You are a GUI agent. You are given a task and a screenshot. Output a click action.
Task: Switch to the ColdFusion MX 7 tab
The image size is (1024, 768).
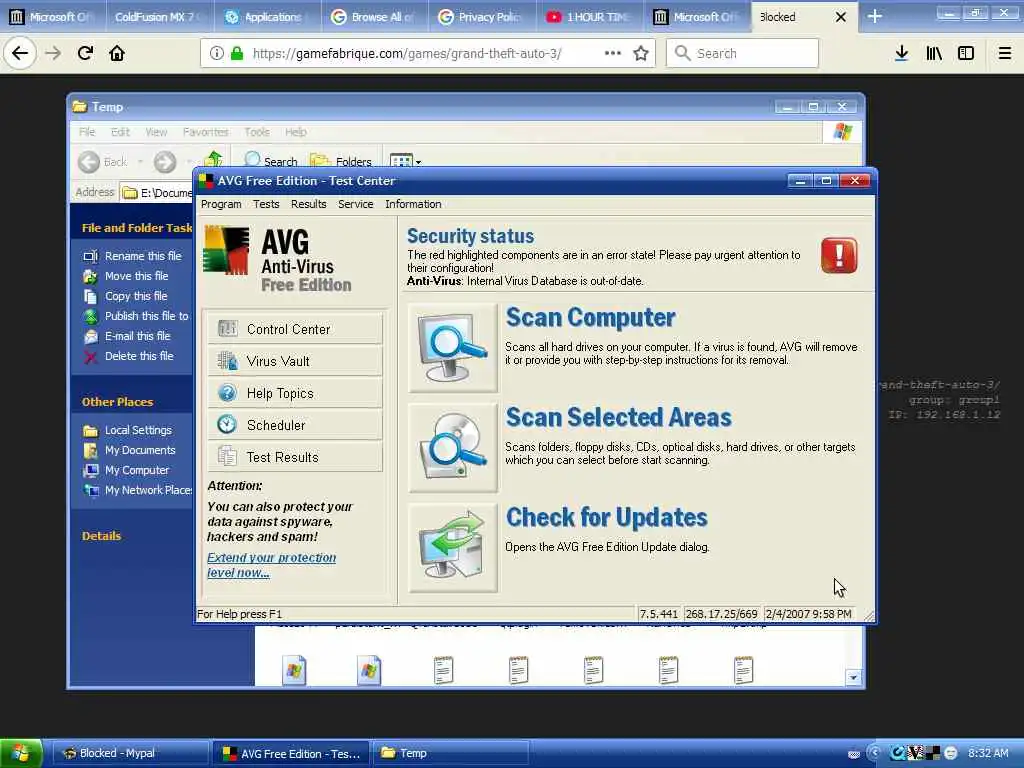click(160, 17)
